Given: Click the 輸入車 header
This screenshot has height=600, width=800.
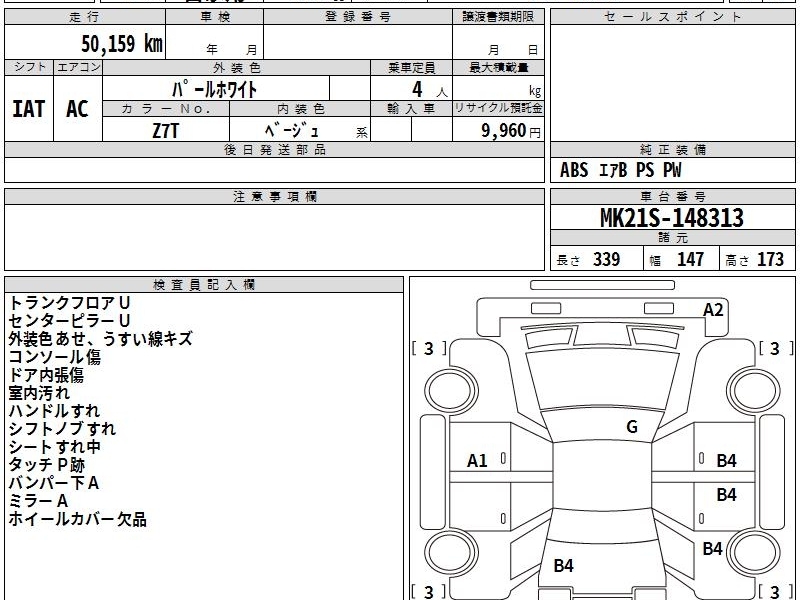Looking at the screenshot, I should click(x=411, y=109).
